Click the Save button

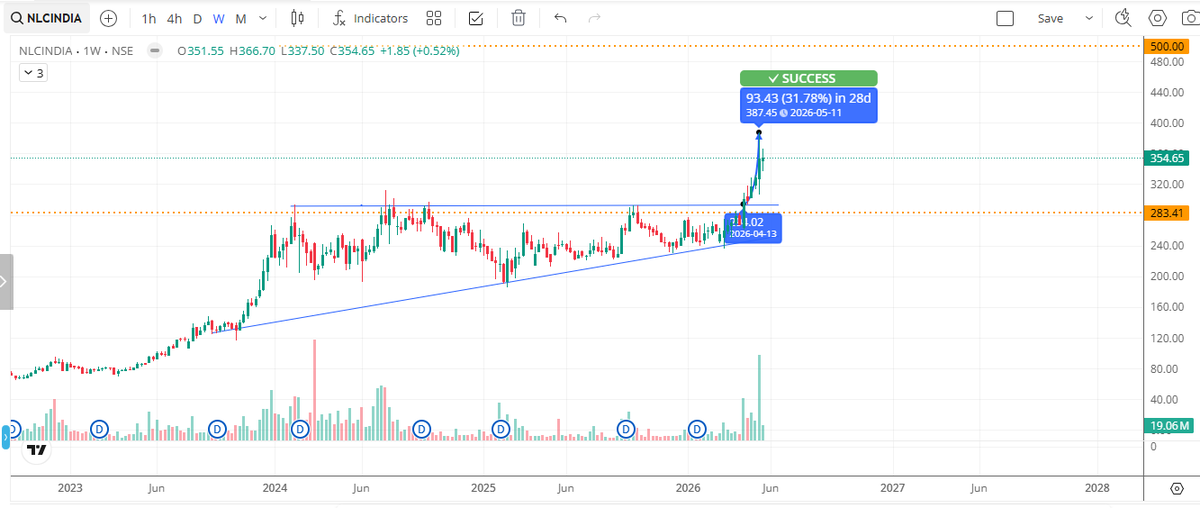(x=1050, y=18)
